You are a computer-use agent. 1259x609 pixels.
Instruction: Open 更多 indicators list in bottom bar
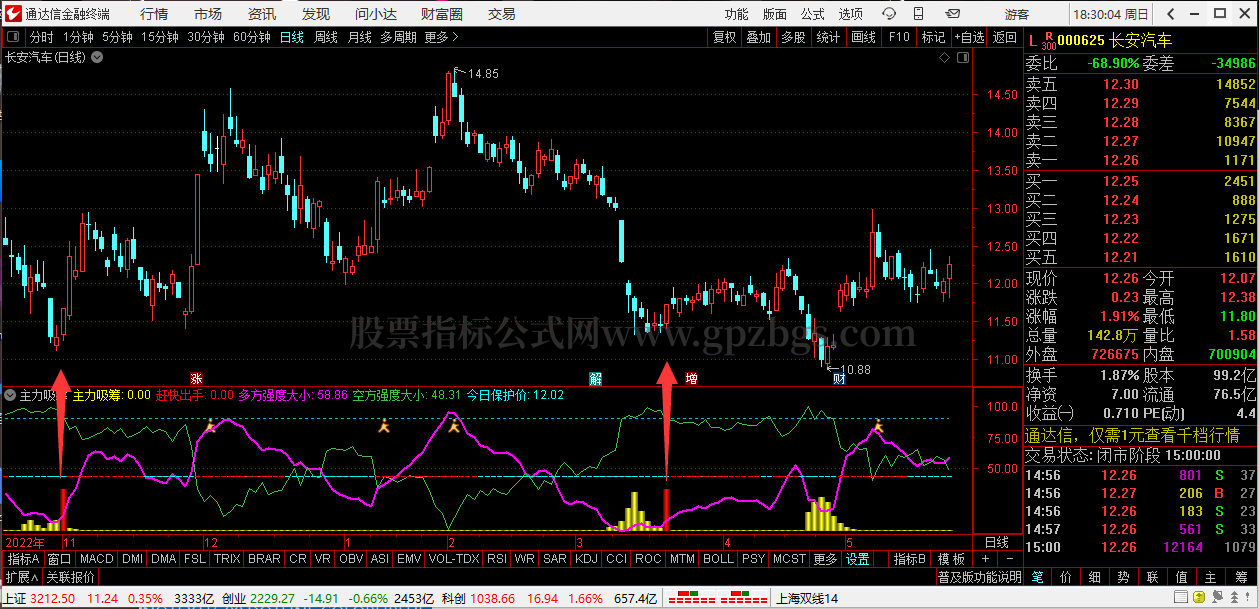(825, 559)
